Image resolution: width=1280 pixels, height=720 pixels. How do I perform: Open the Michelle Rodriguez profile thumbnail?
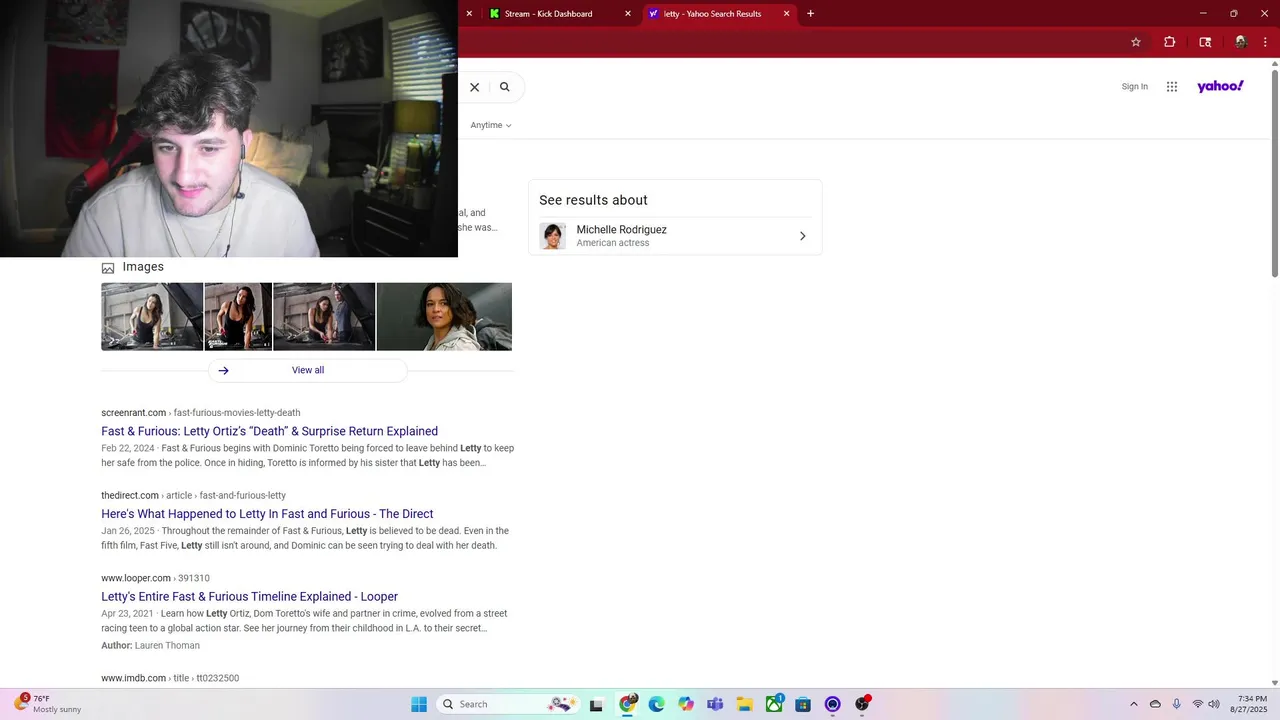click(x=553, y=236)
